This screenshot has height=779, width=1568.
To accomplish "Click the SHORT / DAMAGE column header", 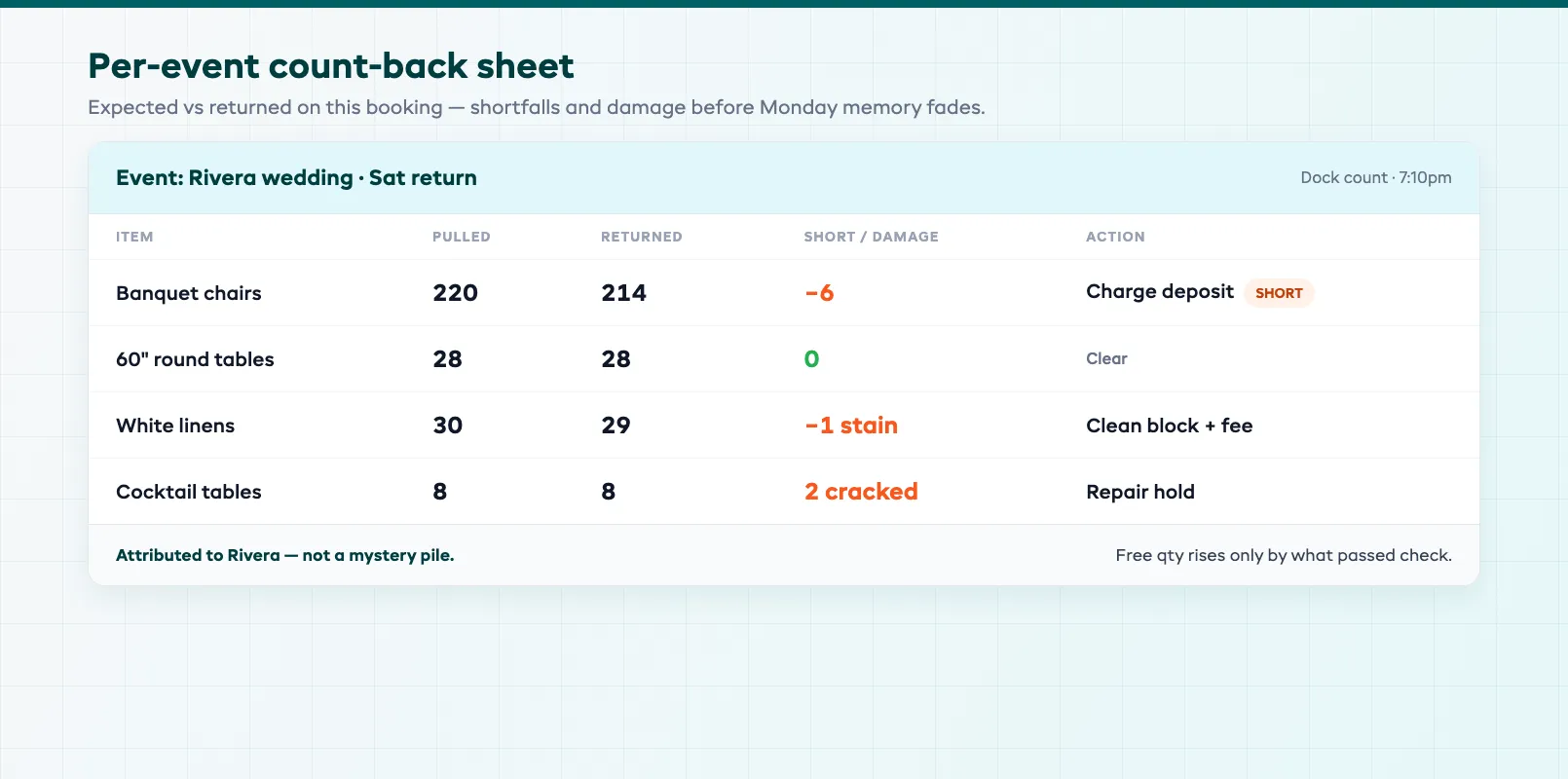I will (872, 237).
